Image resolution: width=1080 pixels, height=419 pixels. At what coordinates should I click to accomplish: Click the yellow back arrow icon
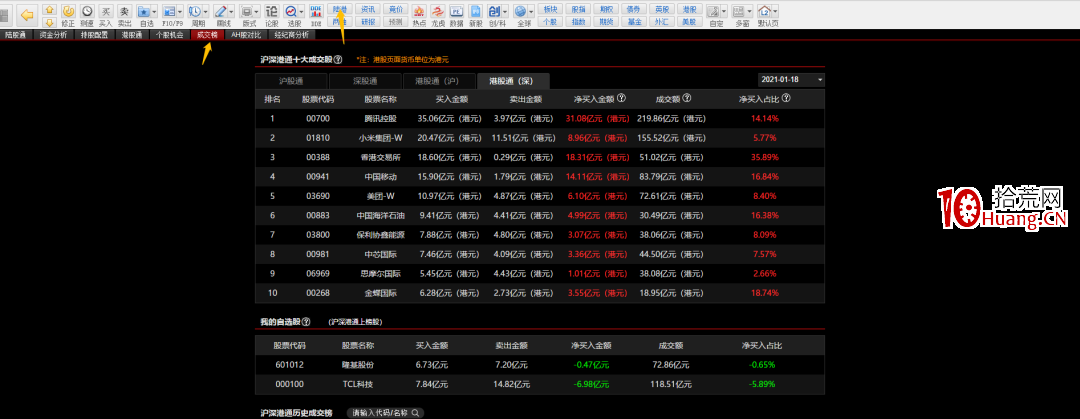coord(26,14)
